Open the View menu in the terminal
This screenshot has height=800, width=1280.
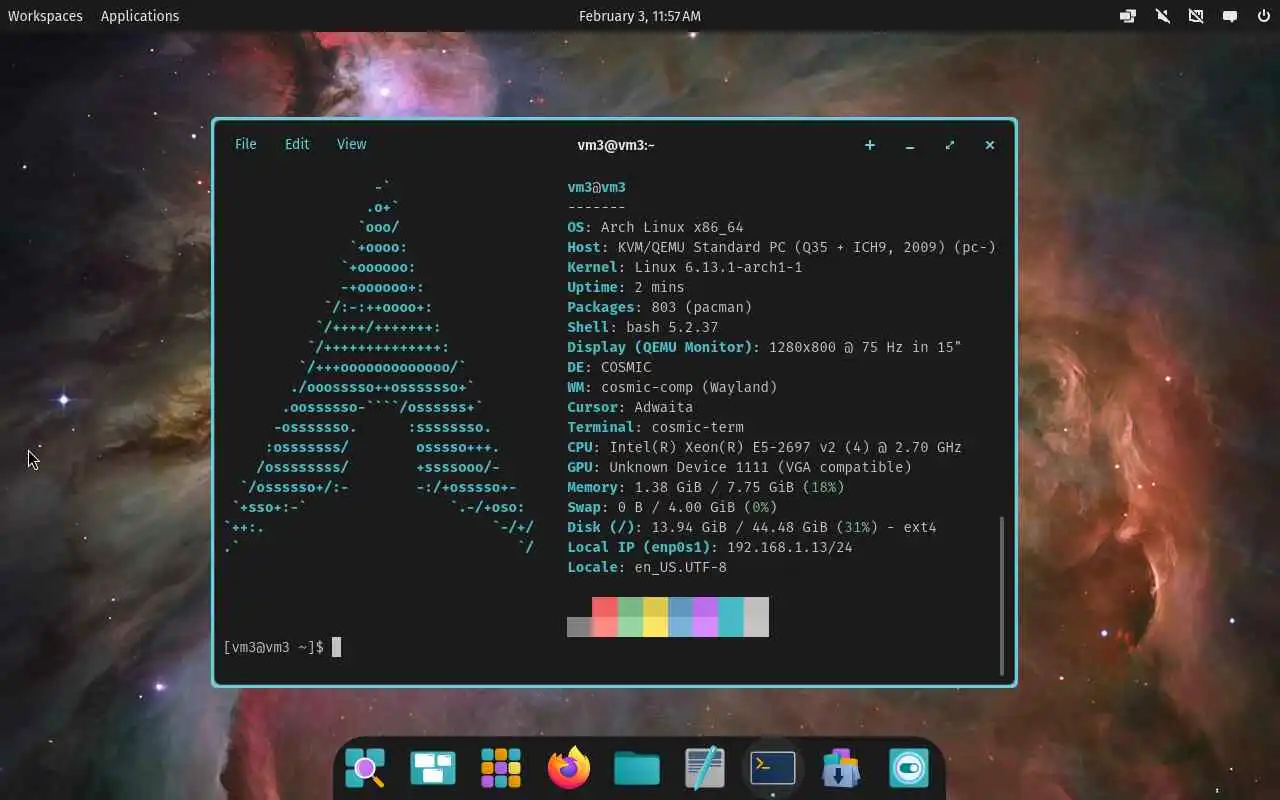coord(351,144)
